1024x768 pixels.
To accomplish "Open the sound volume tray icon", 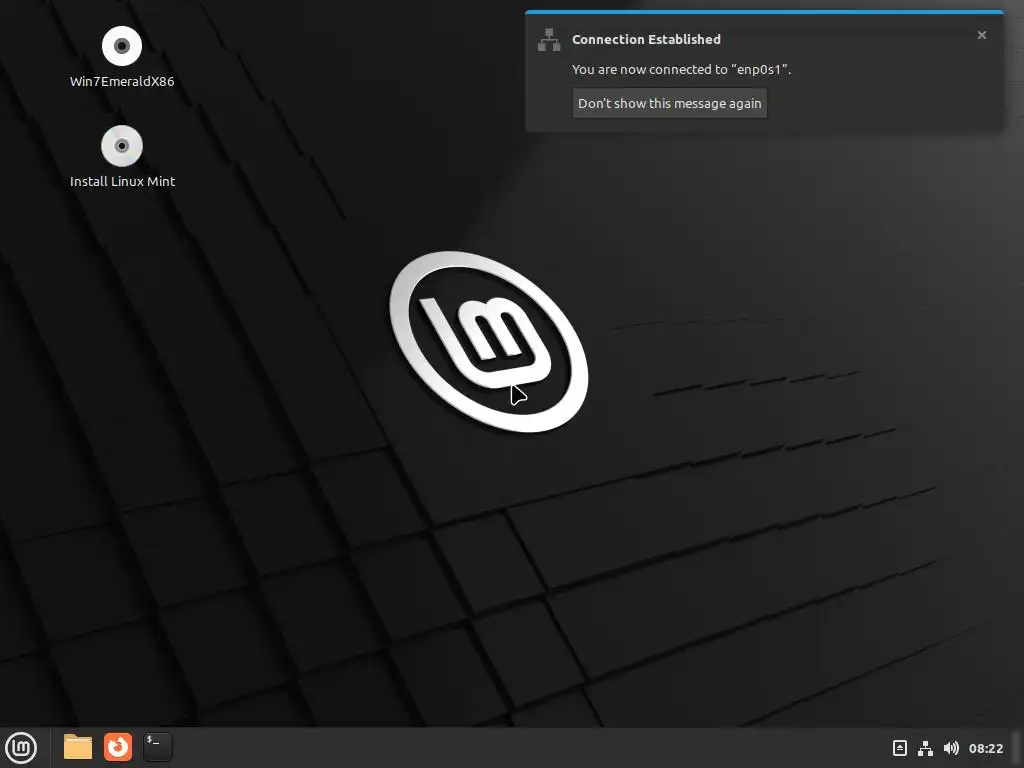I will [x=952, y=748].
